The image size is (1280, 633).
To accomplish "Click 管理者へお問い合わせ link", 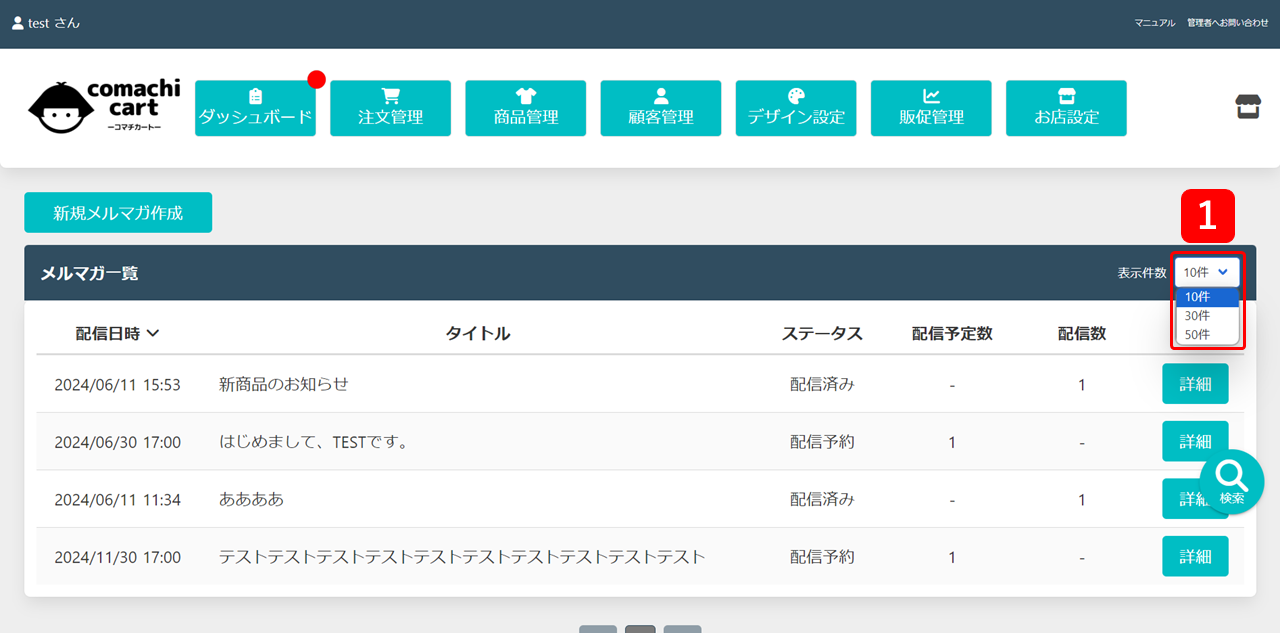I will point(1228,22).
